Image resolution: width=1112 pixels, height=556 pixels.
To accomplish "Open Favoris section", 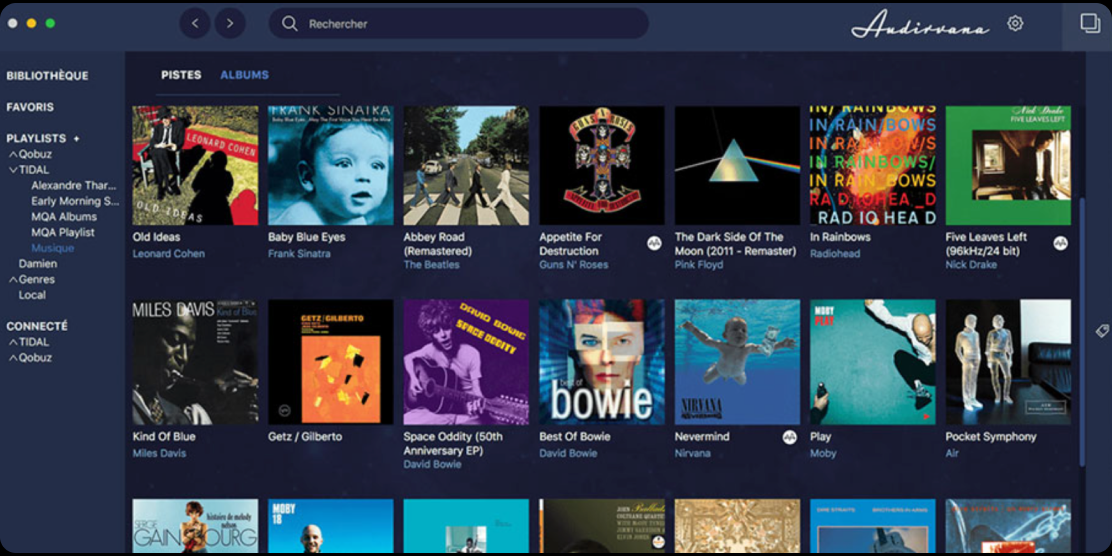I will pyautogui.click(x=30, y=107).
